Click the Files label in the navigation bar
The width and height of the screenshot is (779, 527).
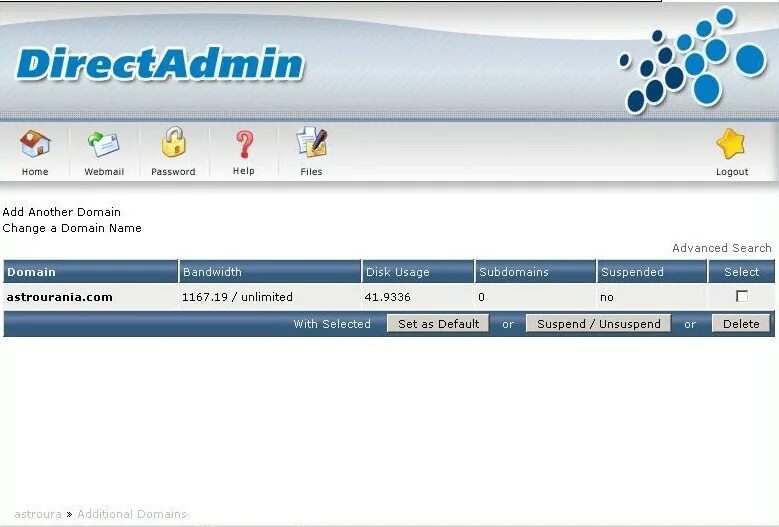[311, 172]
